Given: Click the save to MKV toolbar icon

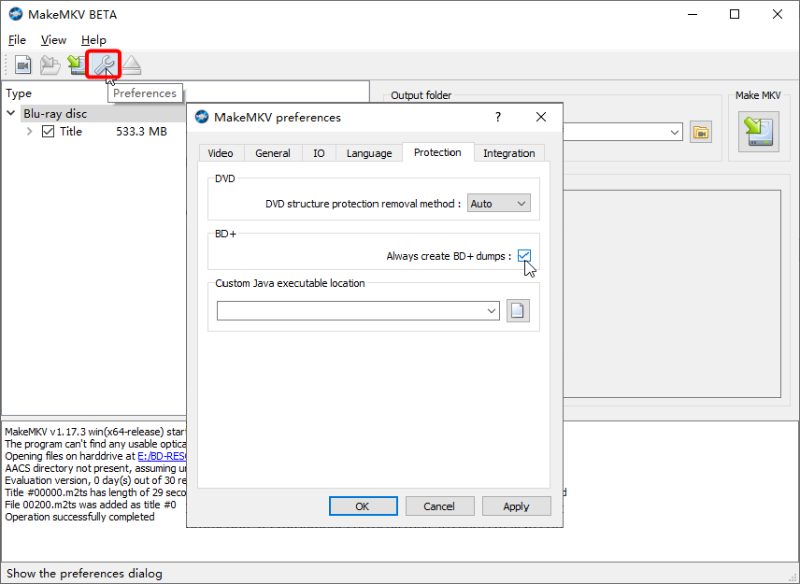Looking at the screenshot, I should point(77,65).
